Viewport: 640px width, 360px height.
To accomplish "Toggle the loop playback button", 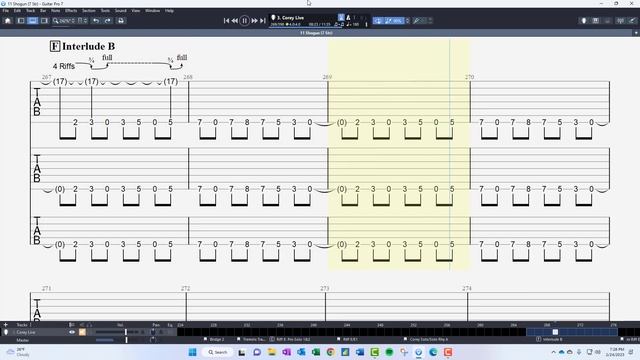I will pos(378,20).
